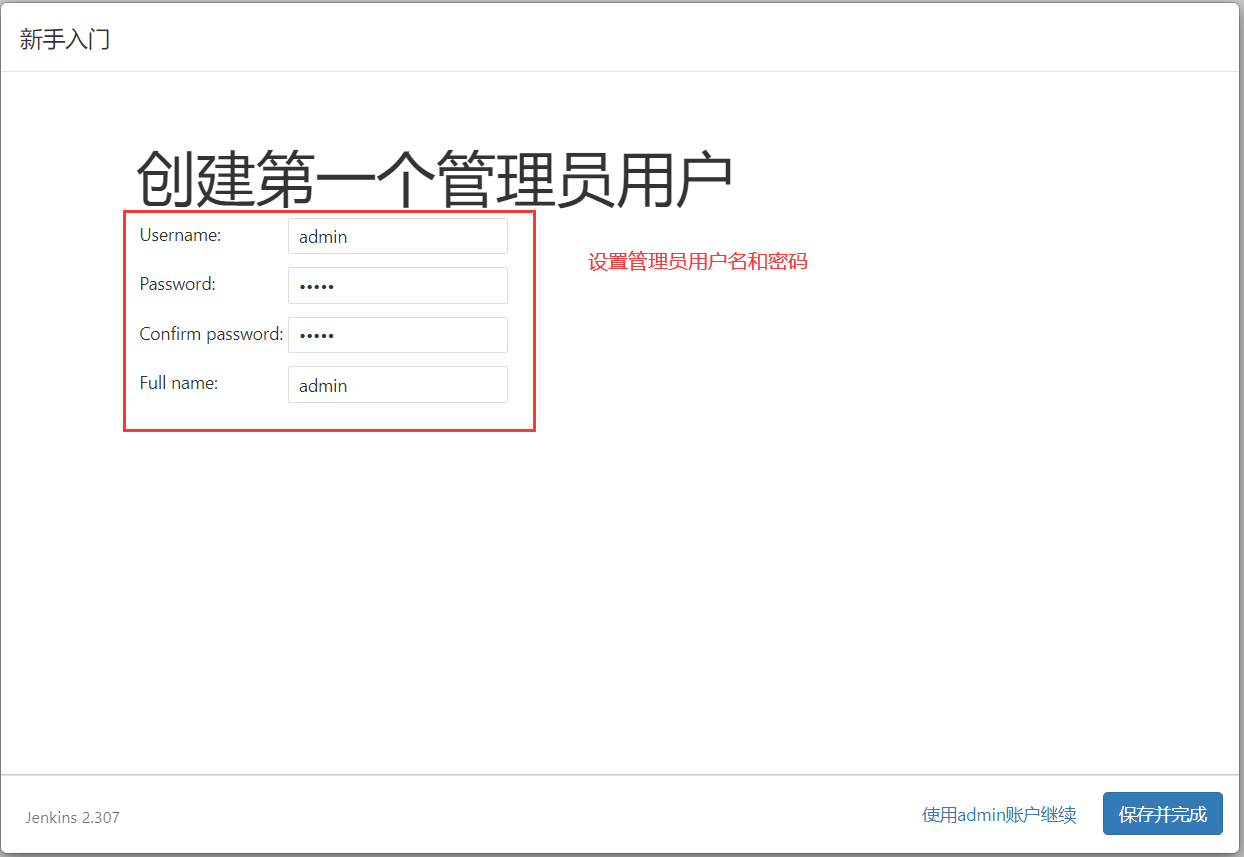This screenshot has height=857, width=1244.
Task: Click the Username input field
Action: tap(397, 237)
